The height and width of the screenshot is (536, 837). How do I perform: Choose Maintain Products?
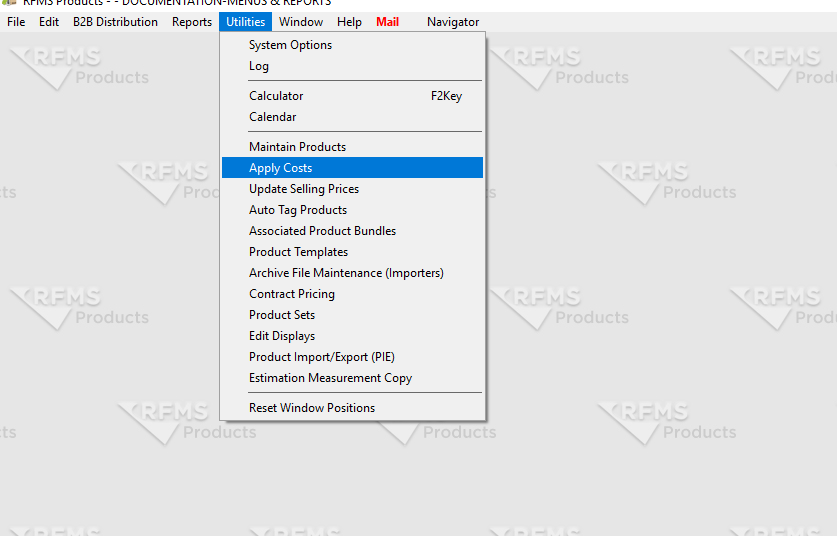(x=352, y=147)
